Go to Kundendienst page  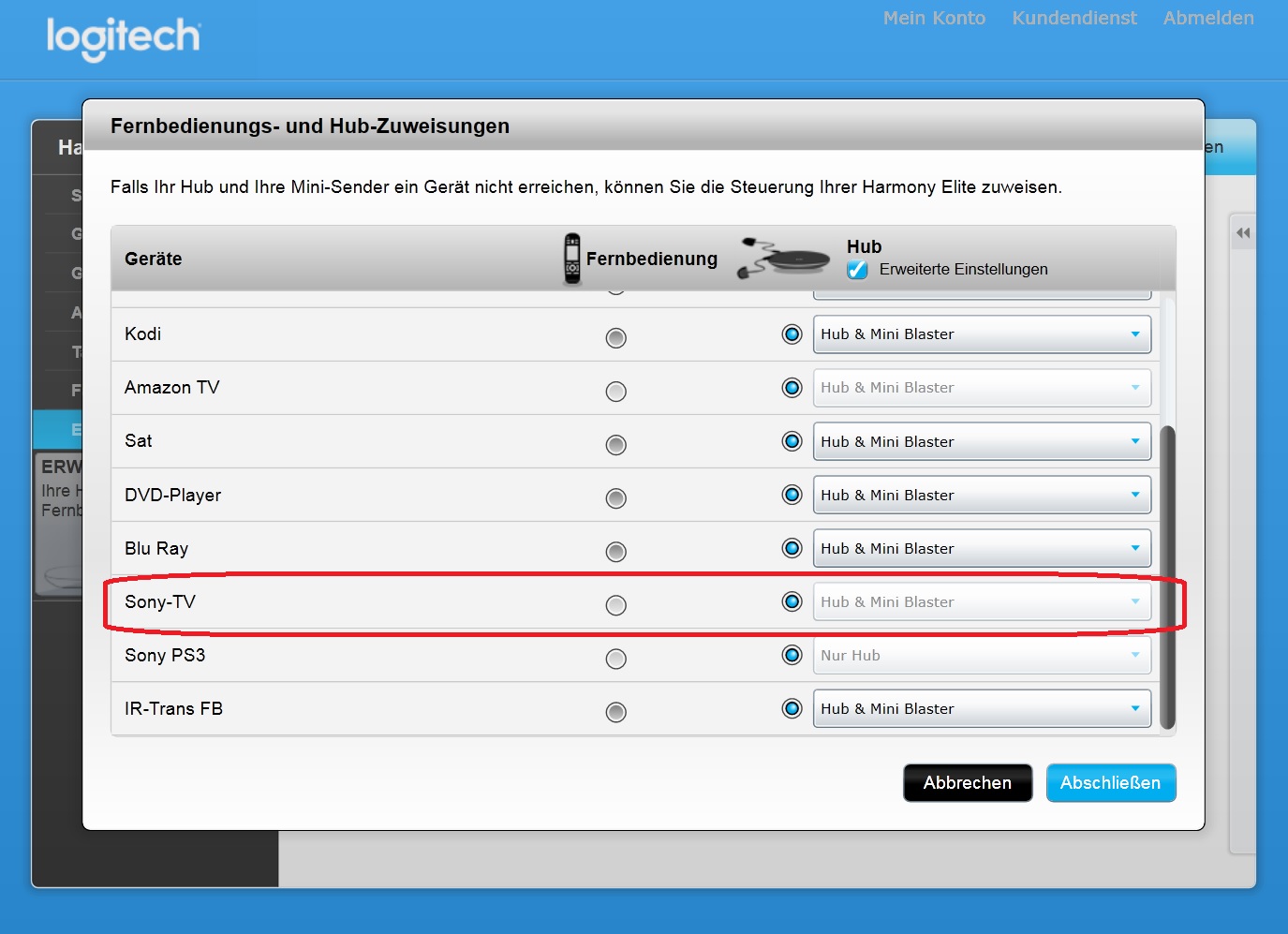coord(1073,18)
